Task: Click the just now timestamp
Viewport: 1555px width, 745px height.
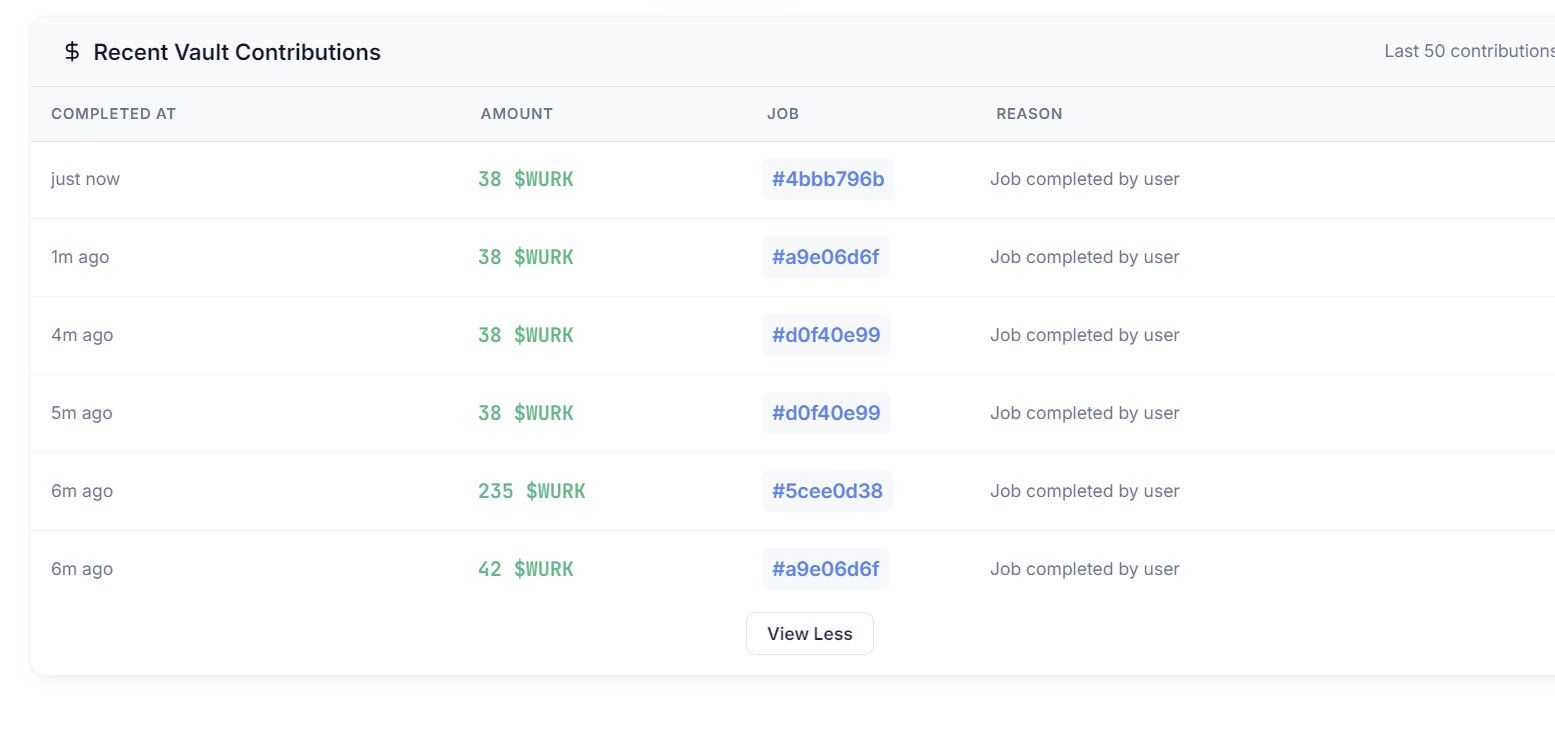Action: coord(85,179)
